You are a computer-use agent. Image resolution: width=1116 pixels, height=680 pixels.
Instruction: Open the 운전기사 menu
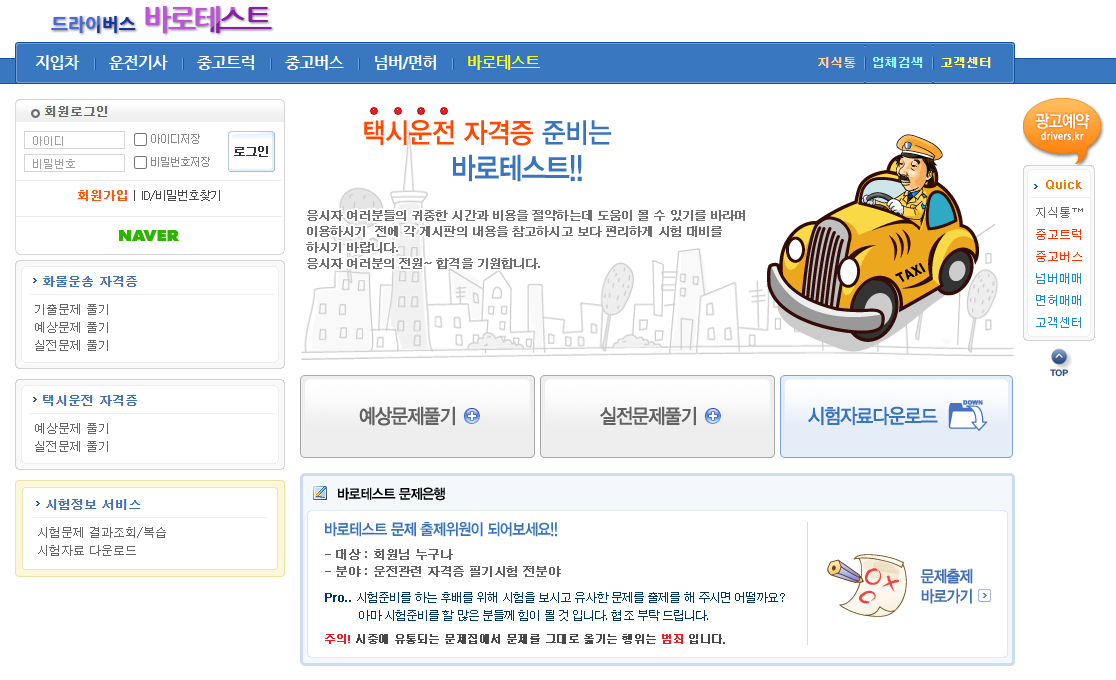[138, 63]
